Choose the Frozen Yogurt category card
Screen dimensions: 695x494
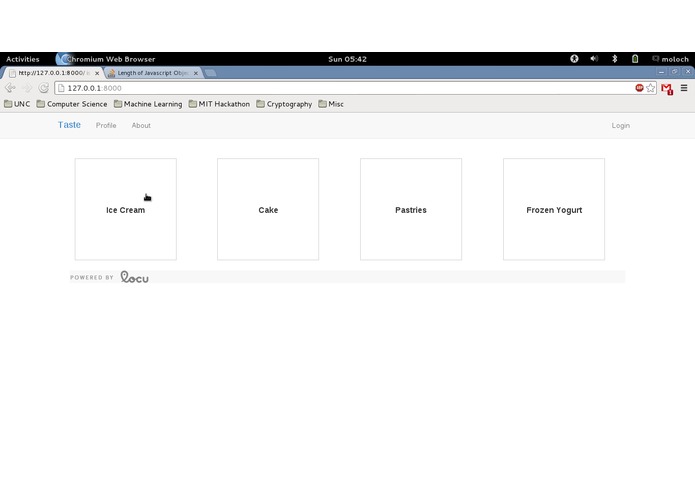pyautogui.click(x=554, y=209)
